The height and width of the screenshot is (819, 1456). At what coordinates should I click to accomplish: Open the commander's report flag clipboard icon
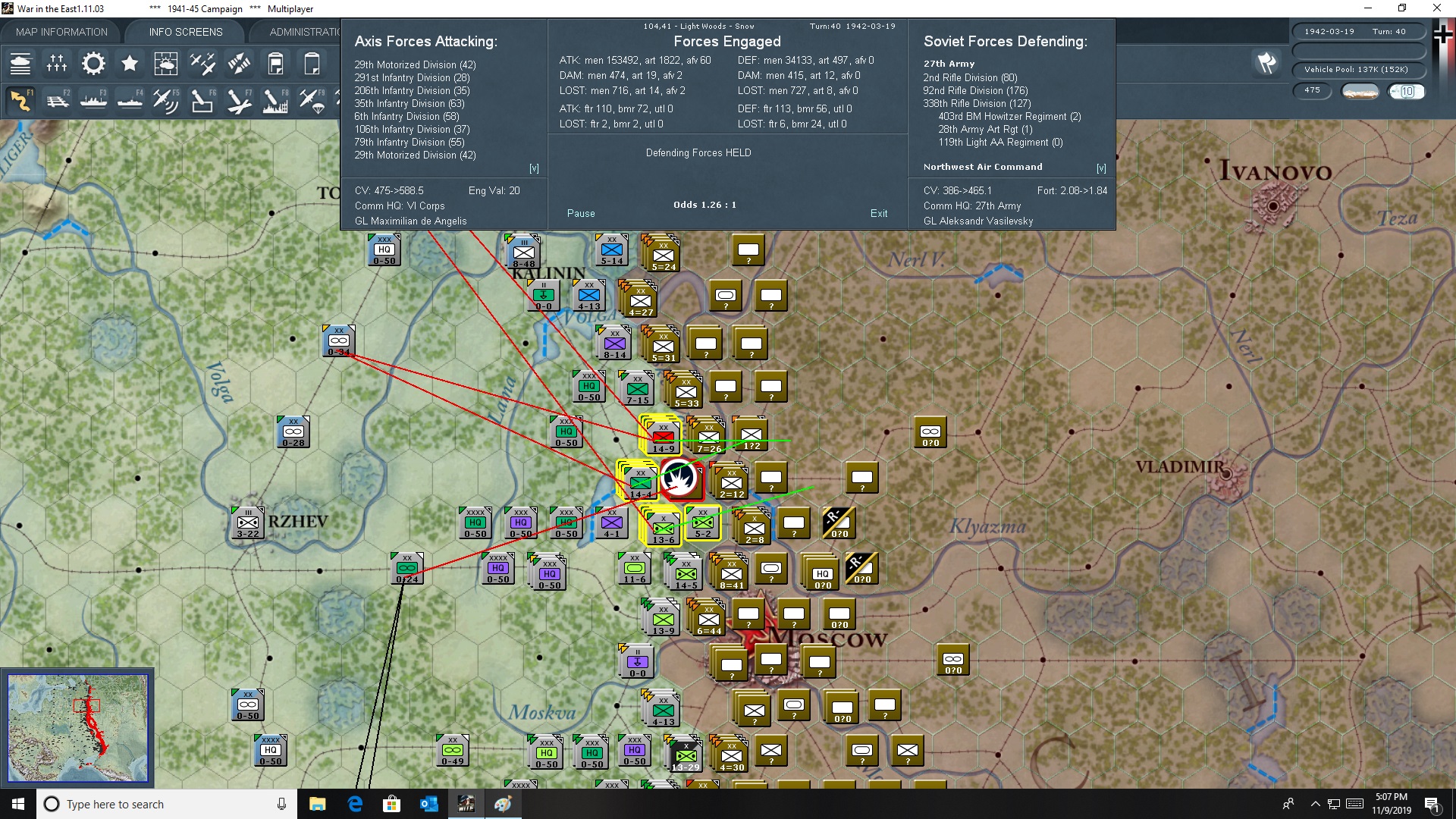click(275, 64)
